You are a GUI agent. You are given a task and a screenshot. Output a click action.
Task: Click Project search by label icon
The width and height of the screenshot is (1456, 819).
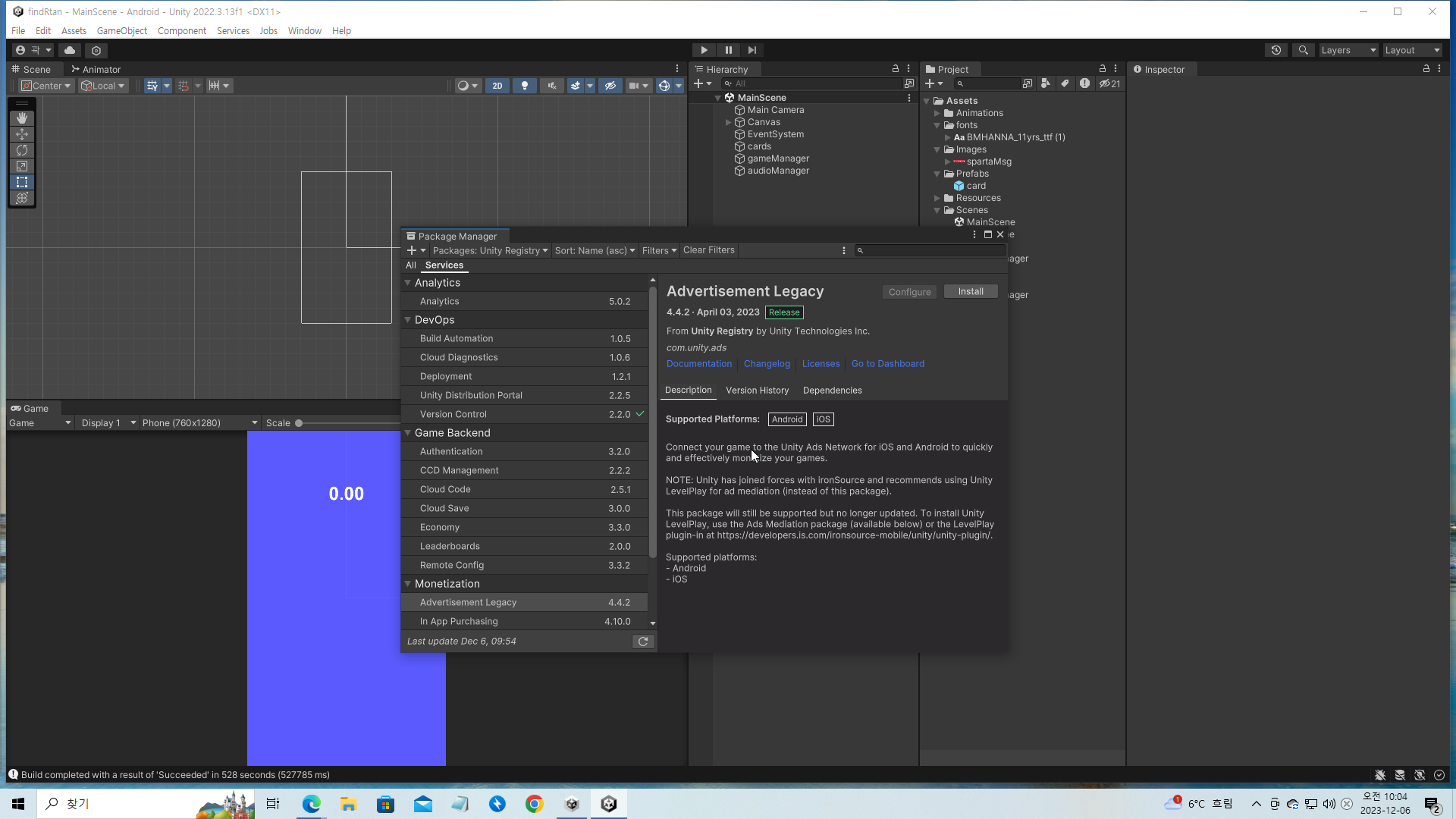(1065, 83)
